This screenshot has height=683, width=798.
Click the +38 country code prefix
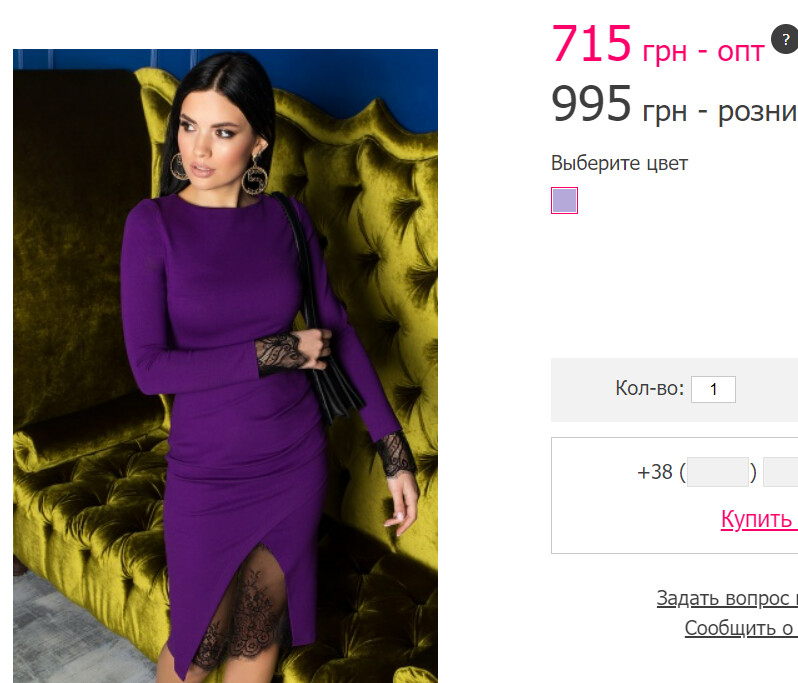pos(654,472)
